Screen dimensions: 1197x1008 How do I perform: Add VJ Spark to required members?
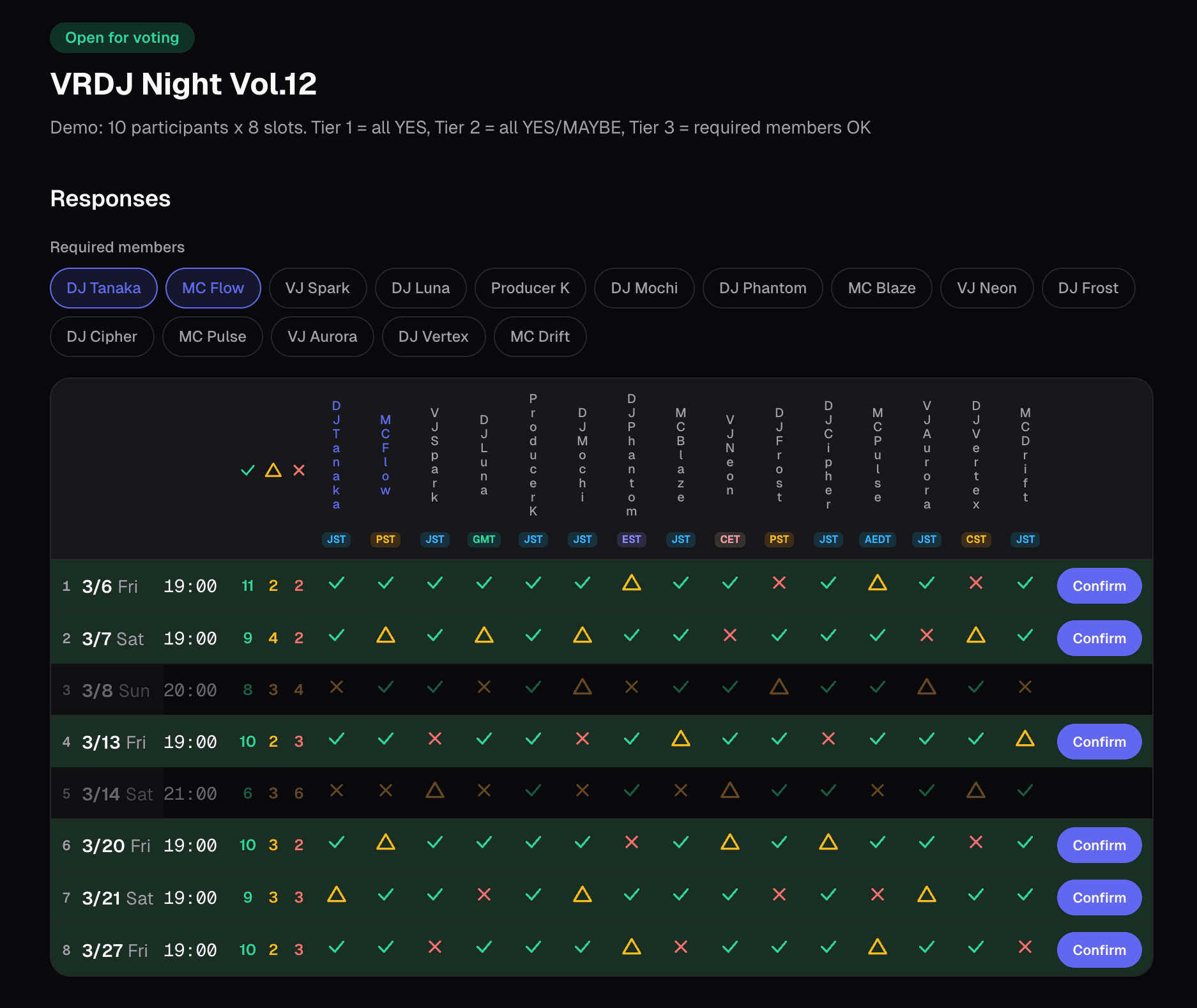(x=317, y=288)
